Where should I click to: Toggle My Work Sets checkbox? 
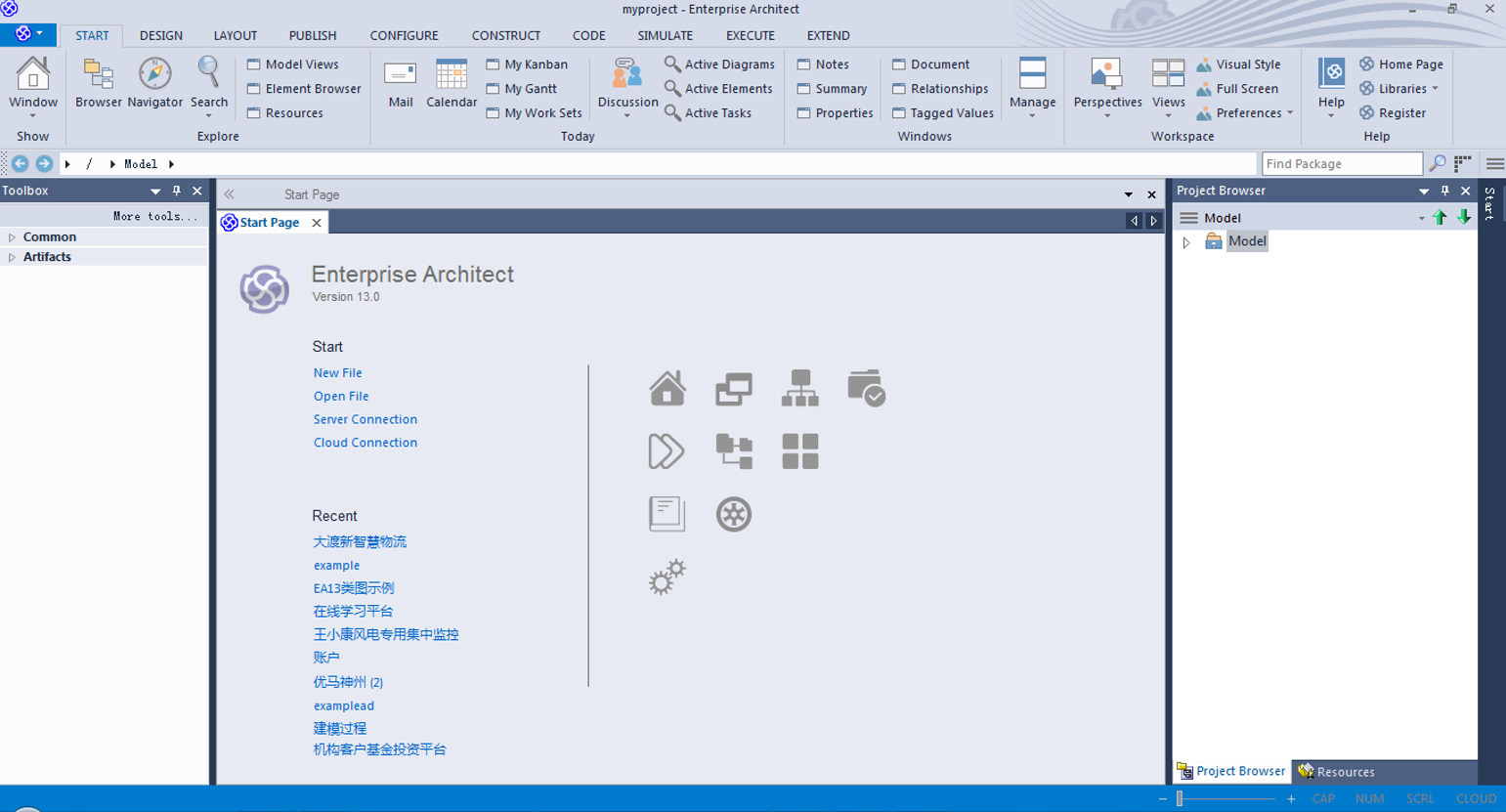click(493, 113)
